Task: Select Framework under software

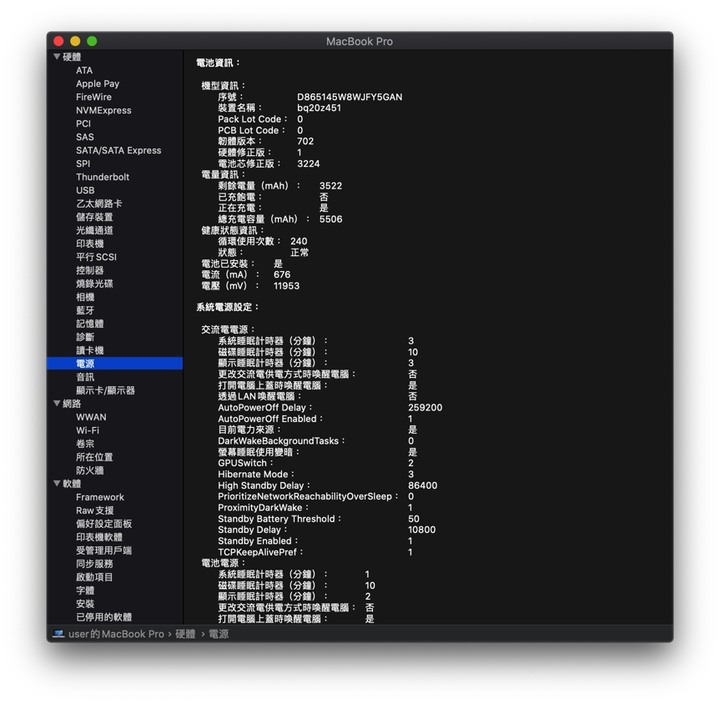Action: pyautogui.click(x=100, y=496)
